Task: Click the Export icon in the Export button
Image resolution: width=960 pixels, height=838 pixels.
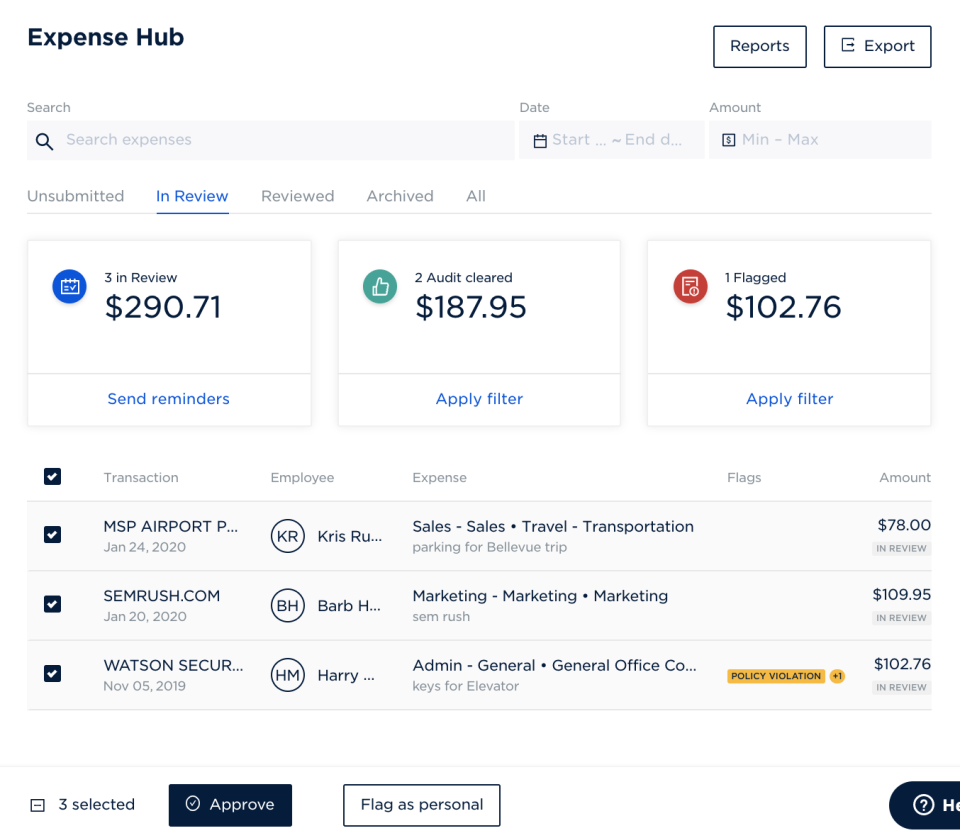Action: (851, 46)
